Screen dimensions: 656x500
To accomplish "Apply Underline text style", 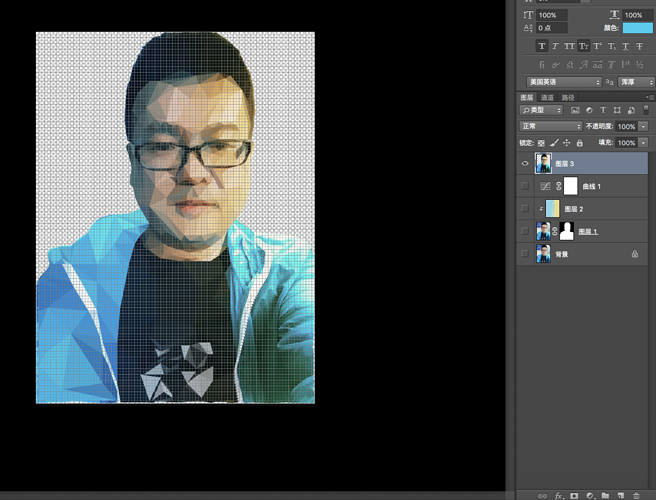I will click(625, 46).
